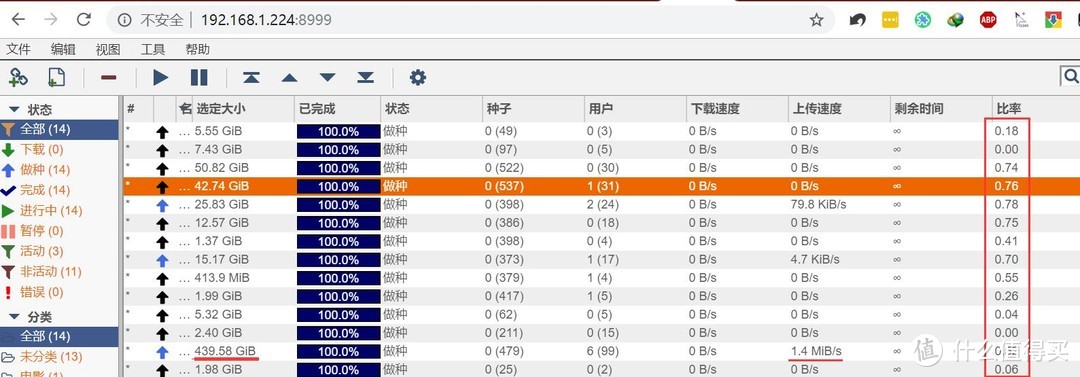Sort by 种子 column header
Viewport: 1080px width, 377px height.
point(533,109)
